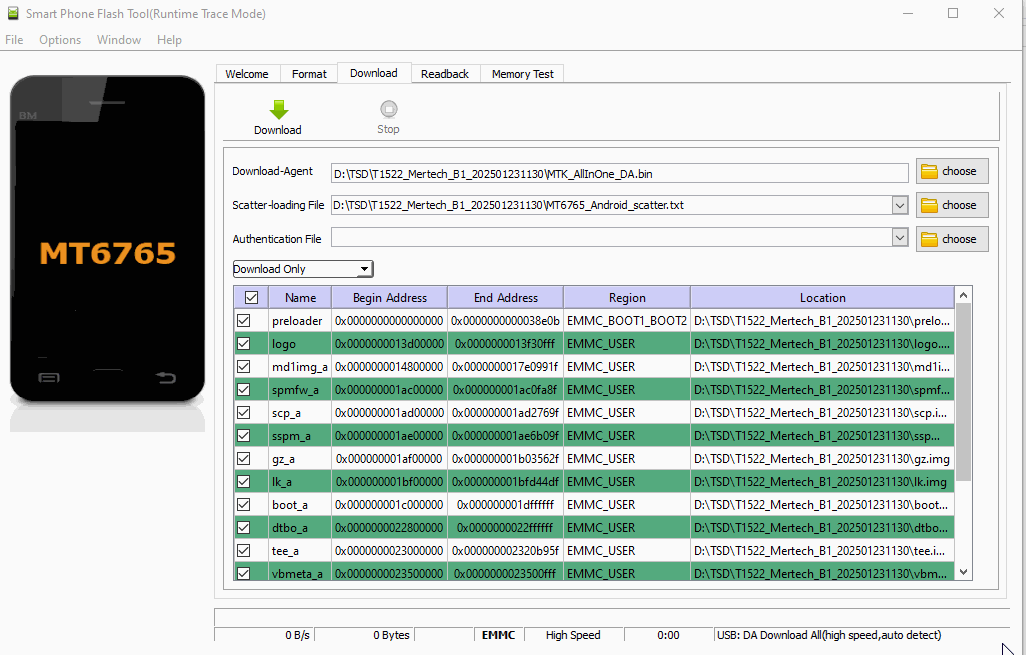Viewport: 1026px width, 655px height.
Task: Click the Download-Agent path input field
Action: click(x=620, y=172)
